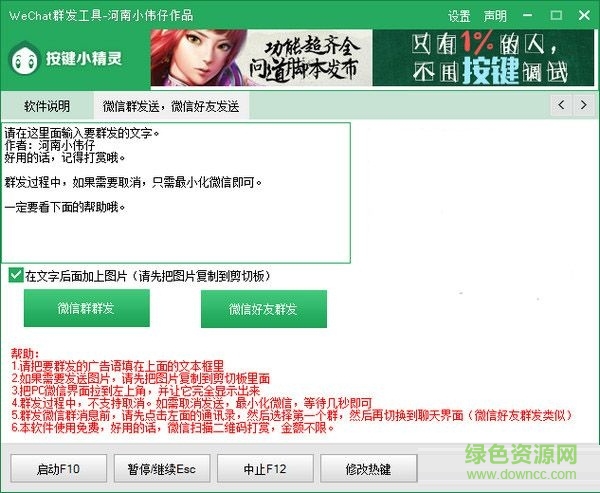Click the 启动F10 button
This screenshot has width=600, height=493.
click(x=58, y=469)
